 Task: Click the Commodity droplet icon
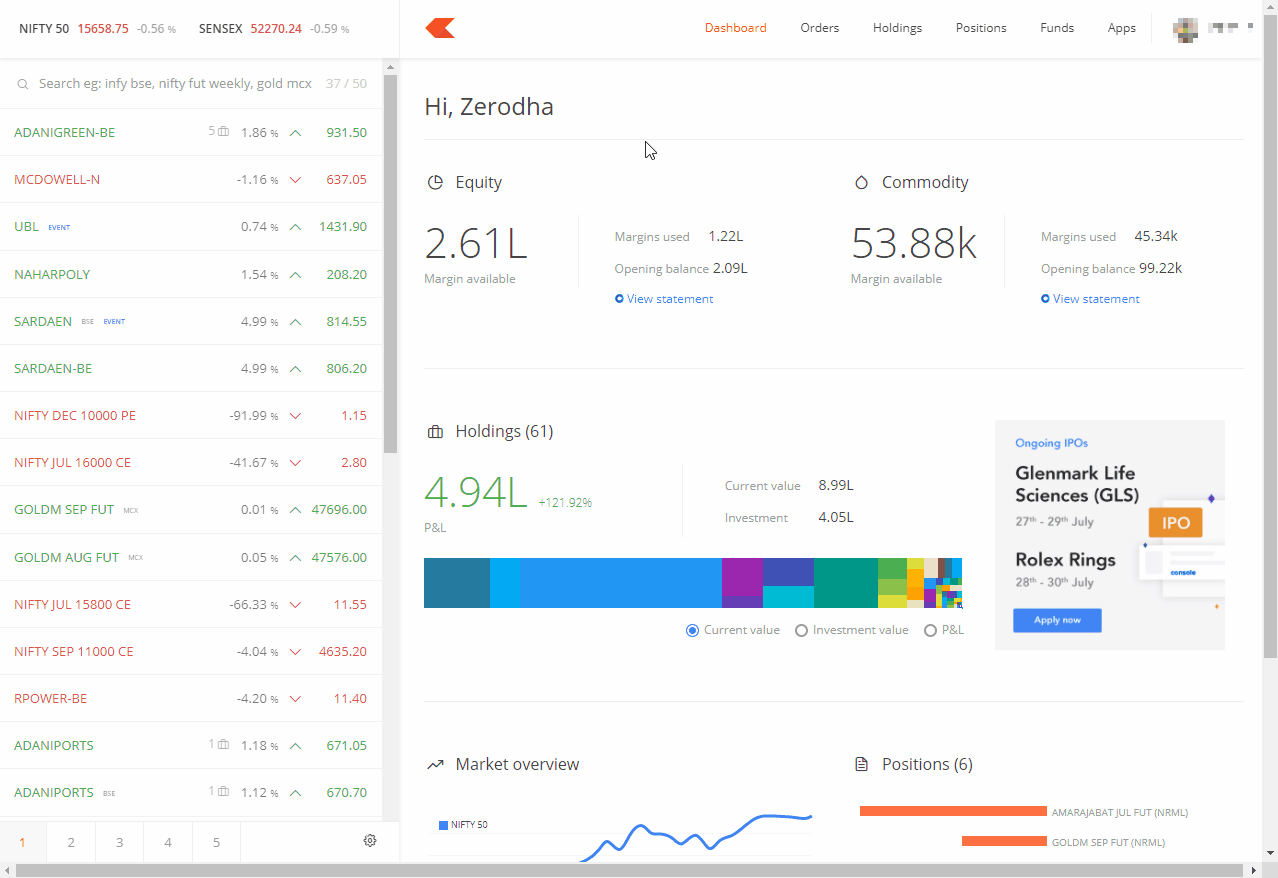click(861, 183)
